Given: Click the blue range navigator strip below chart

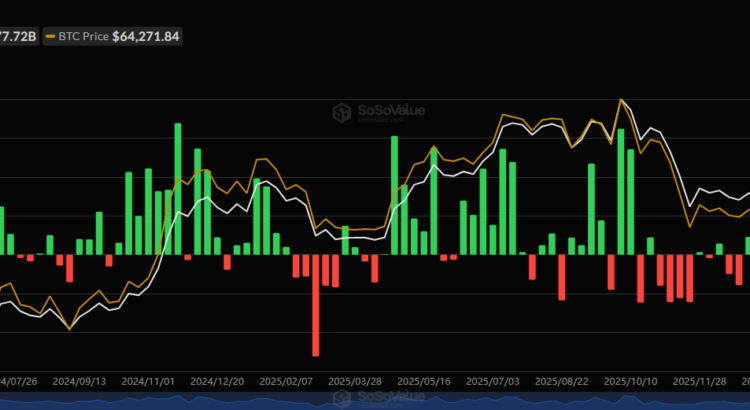Looking at the screenshot, I should pos(375,401).
